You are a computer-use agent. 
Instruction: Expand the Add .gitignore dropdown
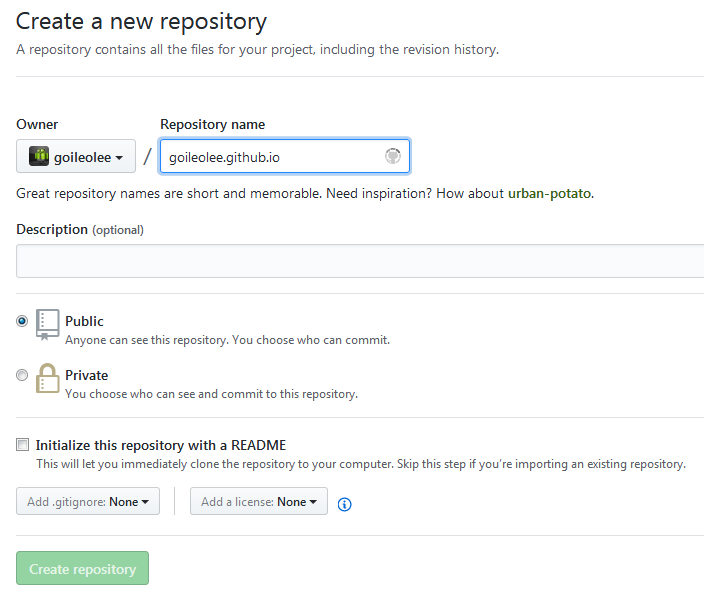[88, 502]
